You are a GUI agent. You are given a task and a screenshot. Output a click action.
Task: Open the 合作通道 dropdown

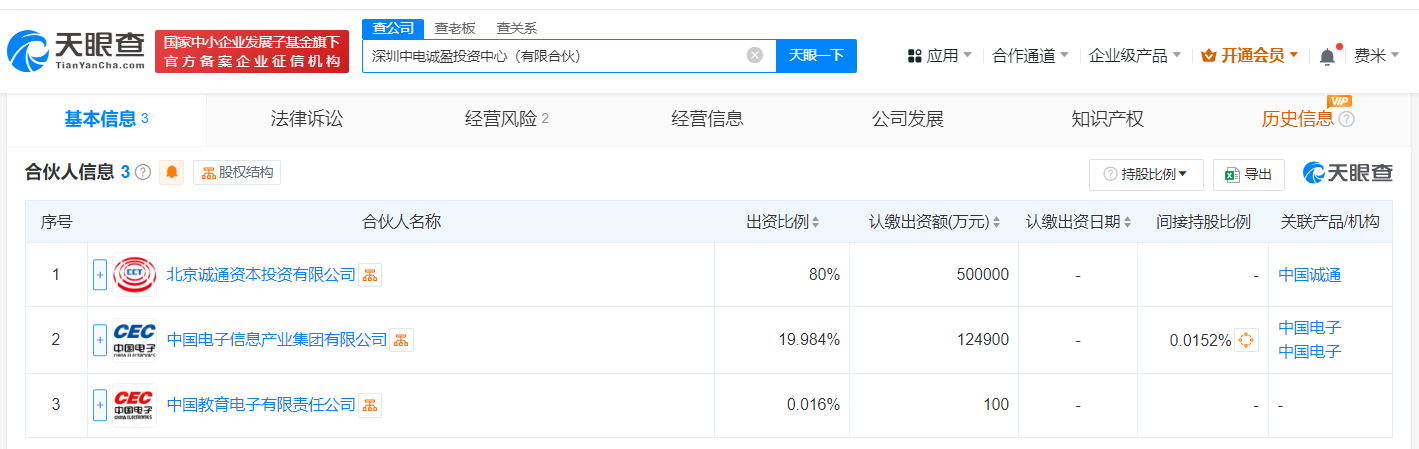point(1030,56)
